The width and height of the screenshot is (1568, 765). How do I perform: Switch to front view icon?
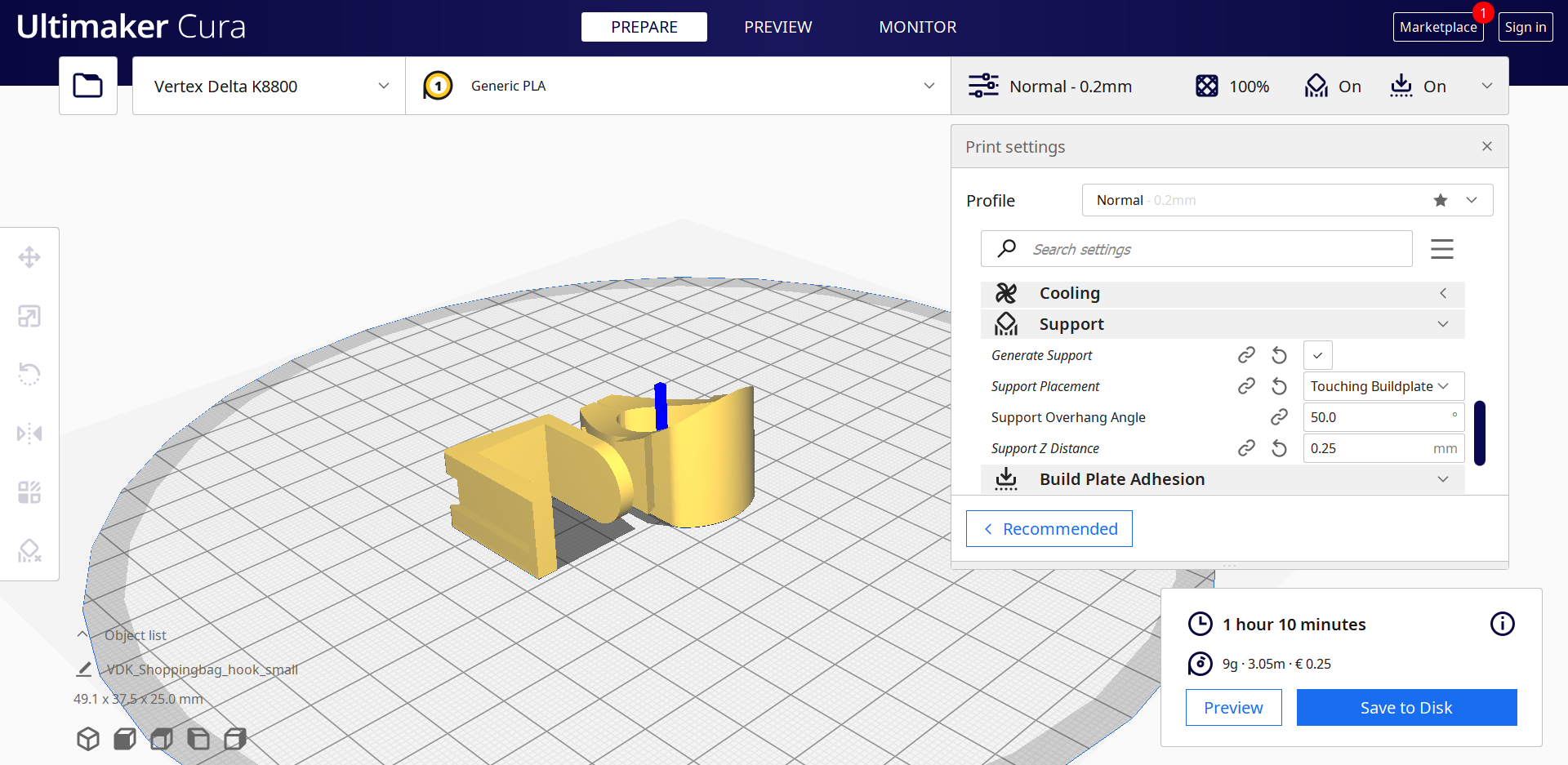coord(125,739)
